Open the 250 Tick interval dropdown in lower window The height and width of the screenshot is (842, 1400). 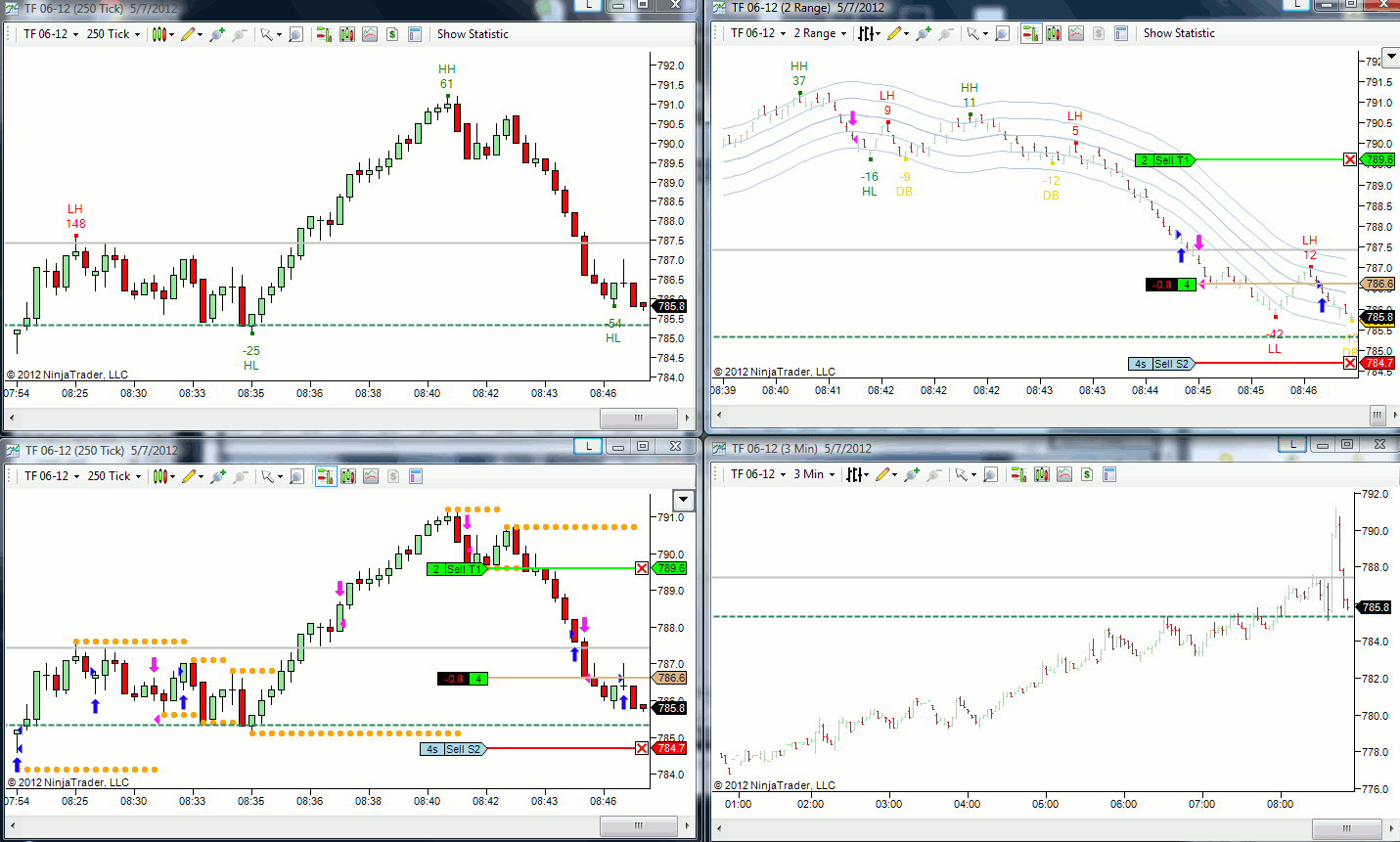pyautogui.click(x=114, y=476)
